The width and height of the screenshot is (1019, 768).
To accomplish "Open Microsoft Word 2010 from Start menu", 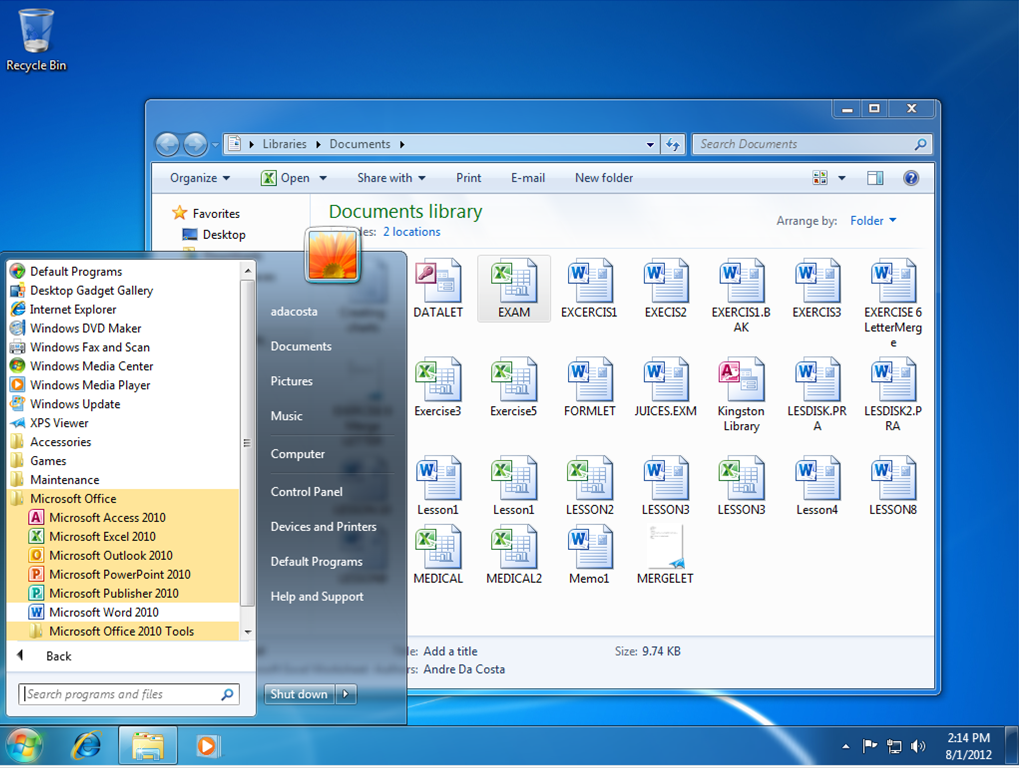I will click(103, 612).
